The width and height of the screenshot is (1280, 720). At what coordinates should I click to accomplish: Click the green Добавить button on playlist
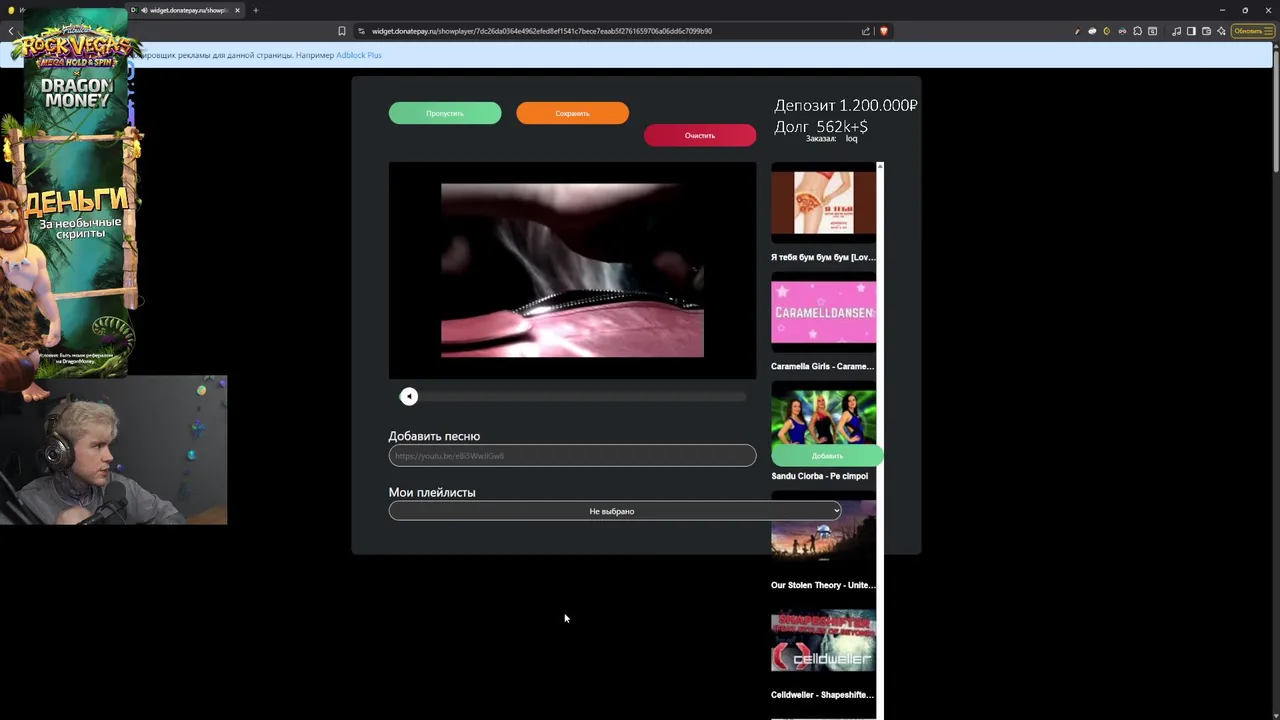[827, 455]
